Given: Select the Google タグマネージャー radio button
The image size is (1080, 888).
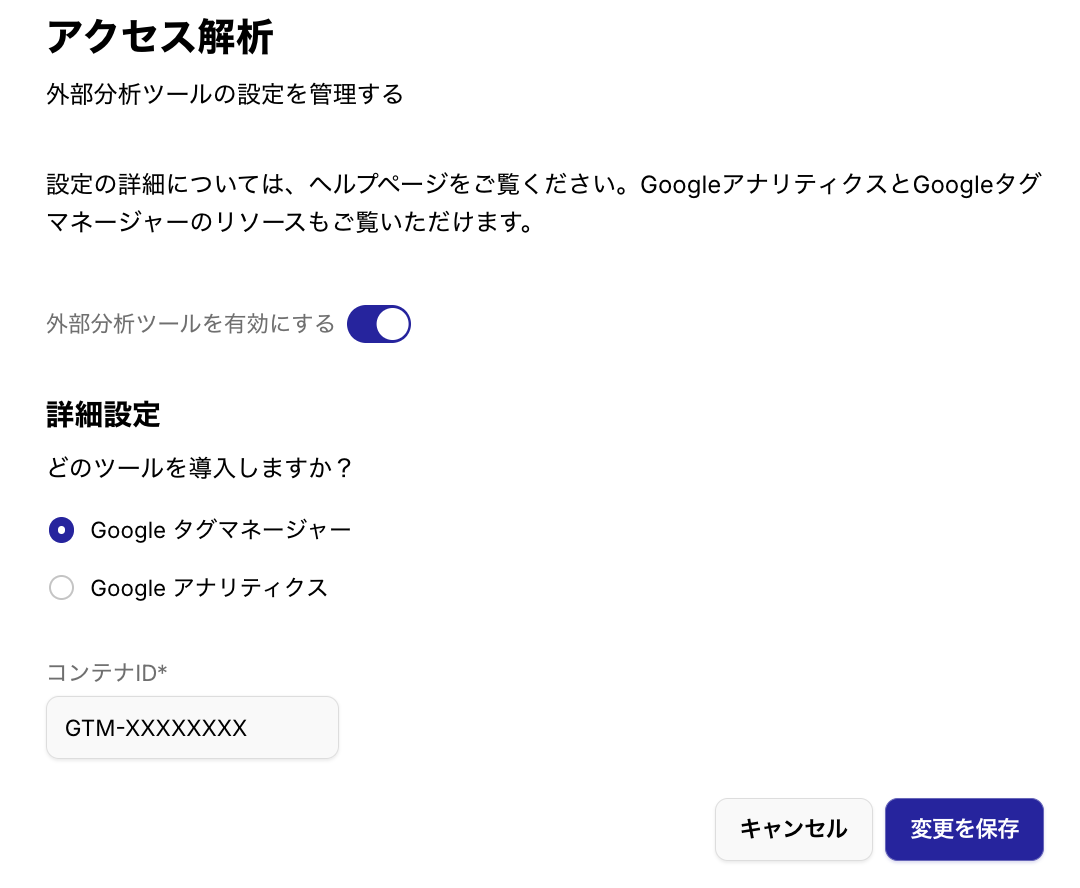Looking at the screenshot, I should pos(62,530).
